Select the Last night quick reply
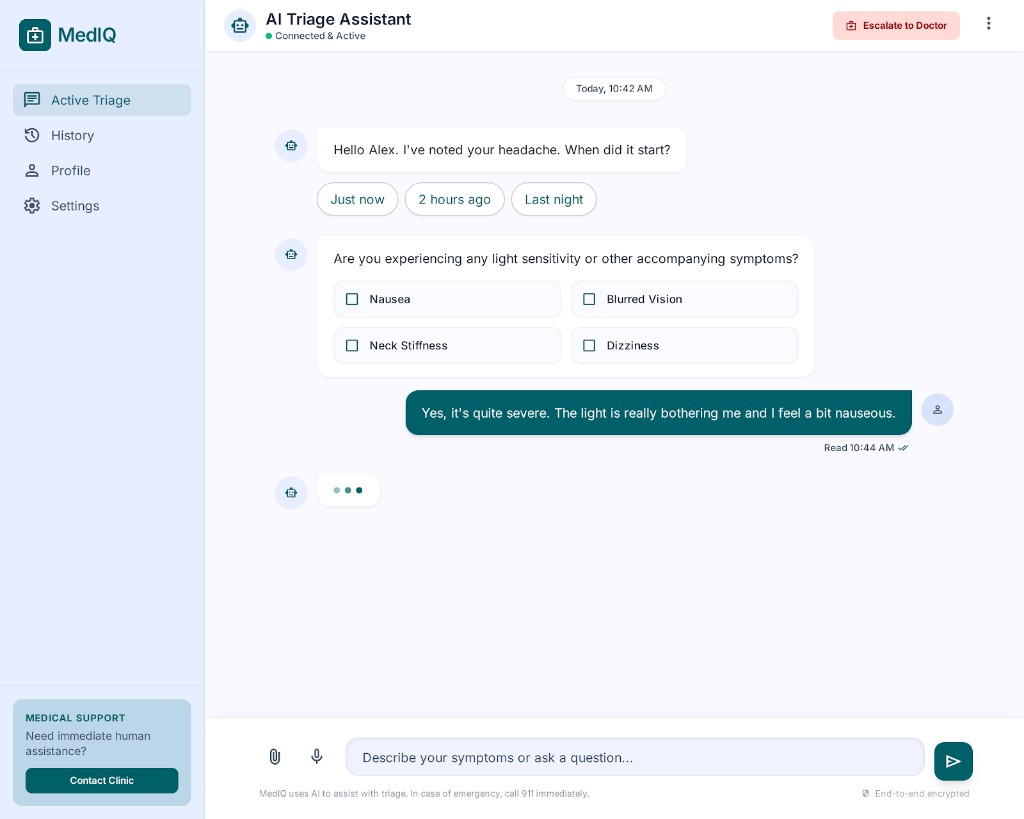Image resolution: width=1024 pixels, height=819 pixels. coord(554,199)
